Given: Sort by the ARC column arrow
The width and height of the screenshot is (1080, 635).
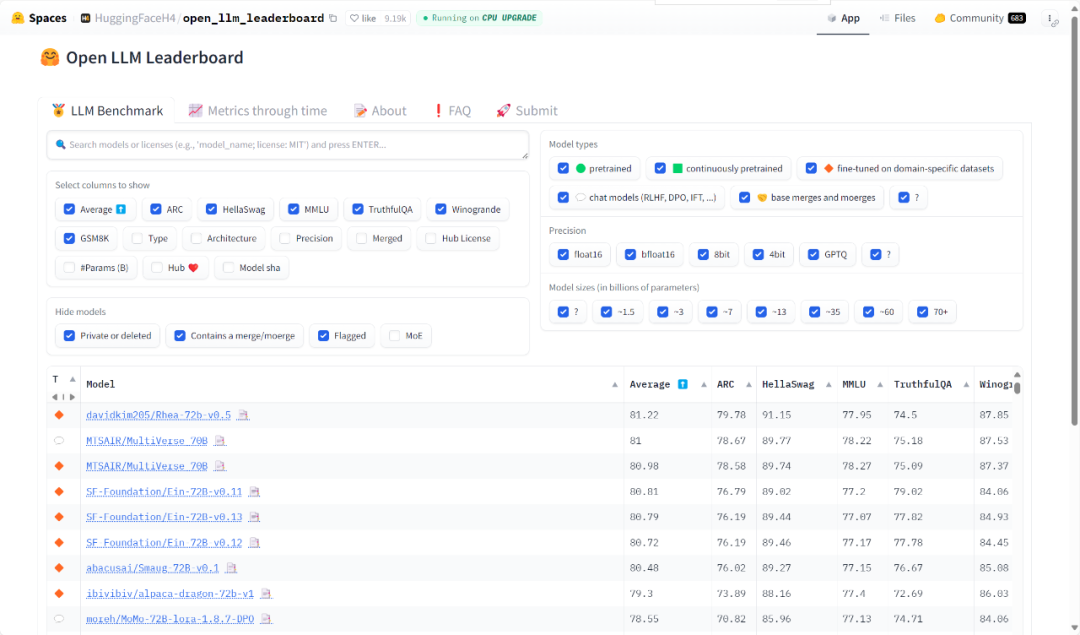Looking at the screenshot, I should pos(749,384).
